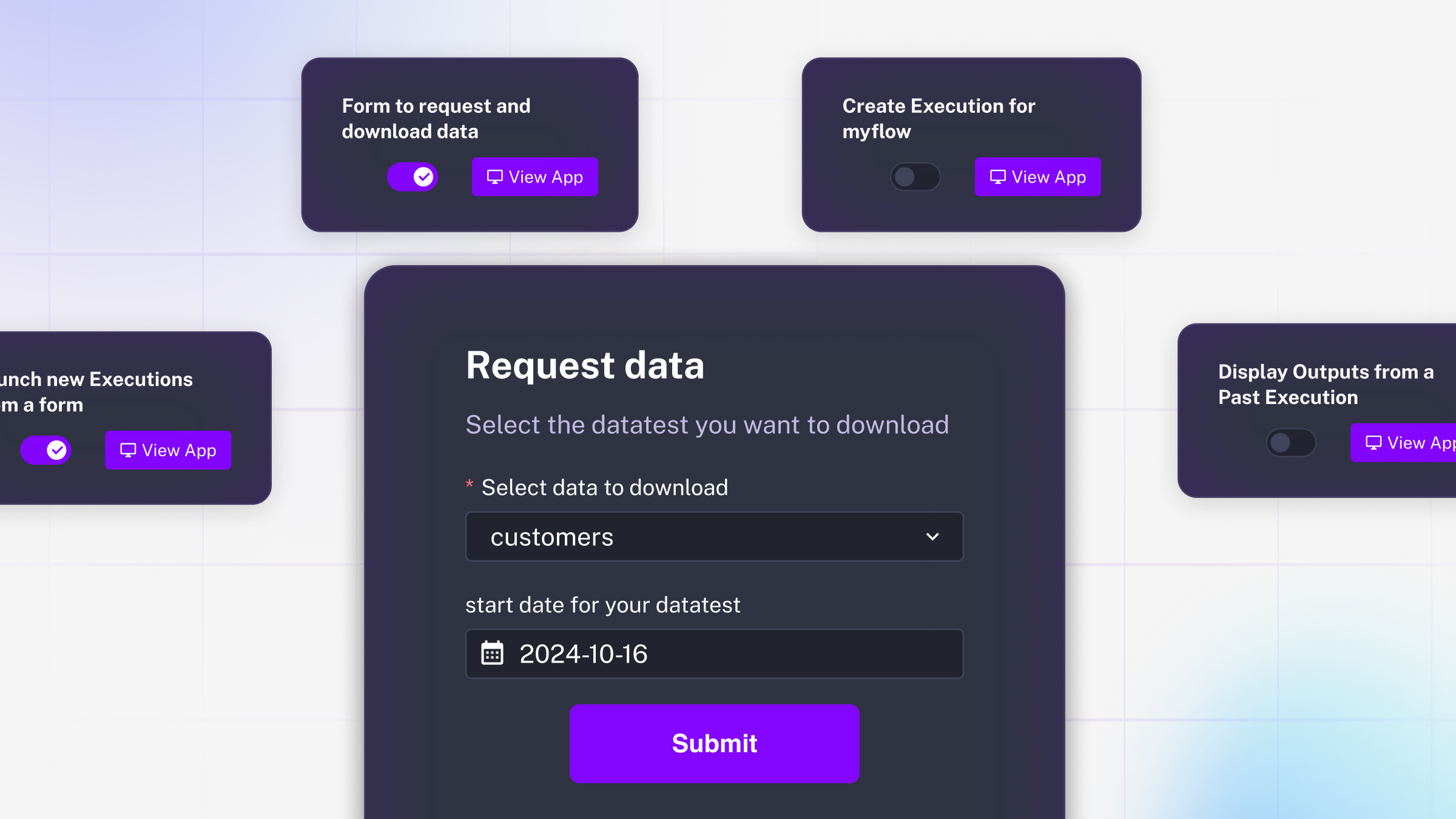The width and height of the screenshot is (1456, 819).
Task: Click the start date input field
Action: point(713,654)
